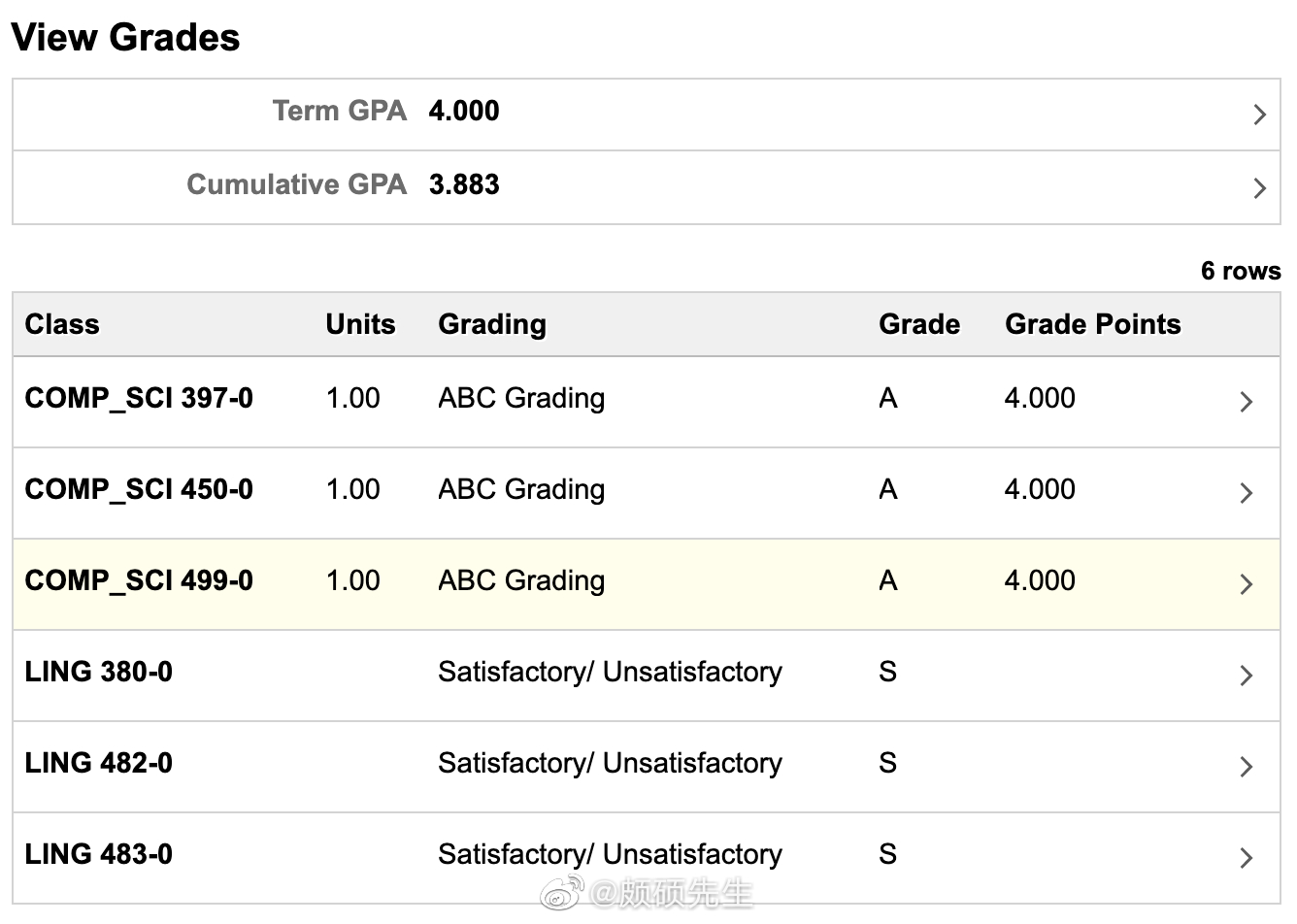Open COMP_SCI 397-0 details chevron
The width and height of the screenshot is (1297, 924).
(1247, 401)
